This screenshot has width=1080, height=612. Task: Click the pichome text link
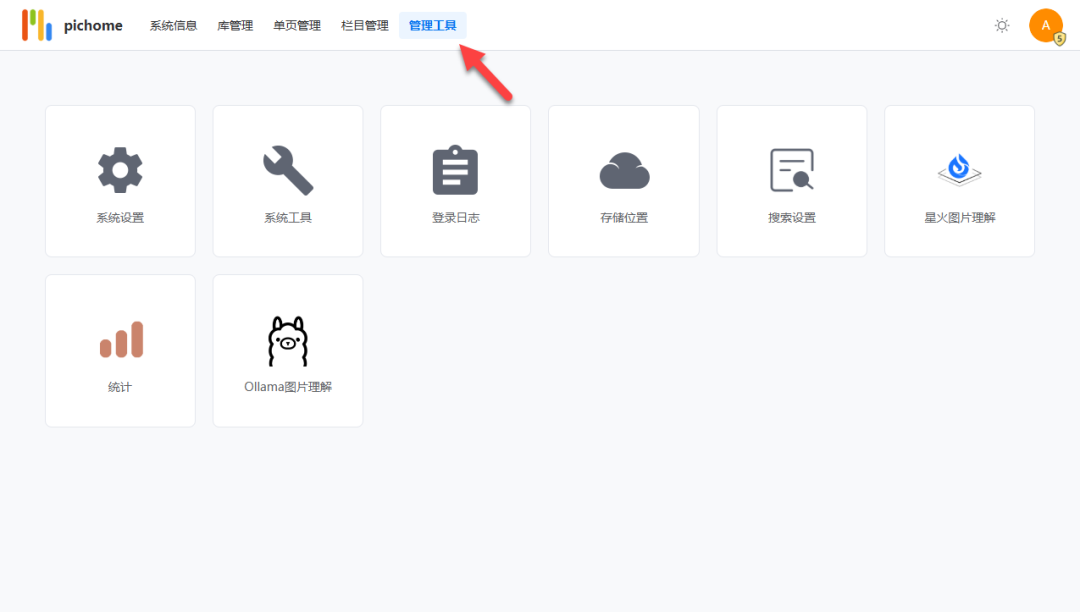(x=92, y=25)
